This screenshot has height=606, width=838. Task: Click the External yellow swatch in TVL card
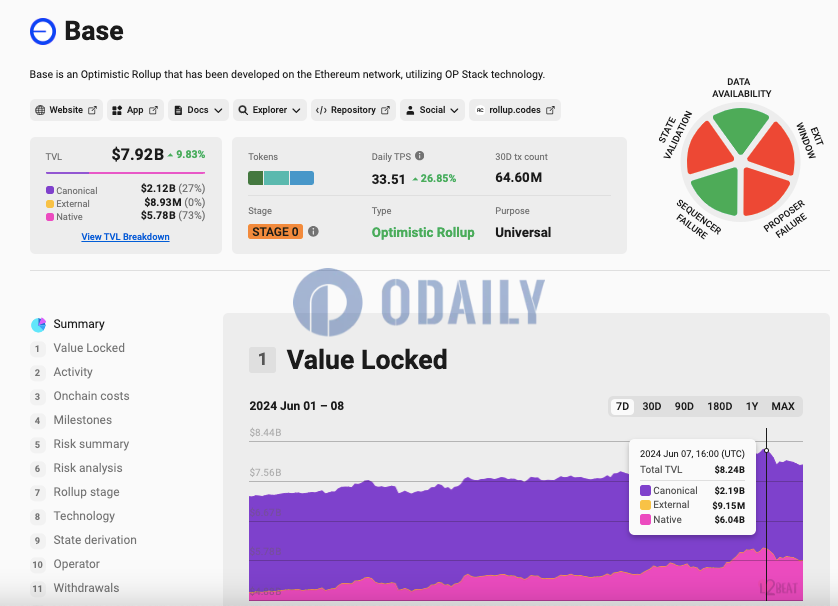pos(50,204)
